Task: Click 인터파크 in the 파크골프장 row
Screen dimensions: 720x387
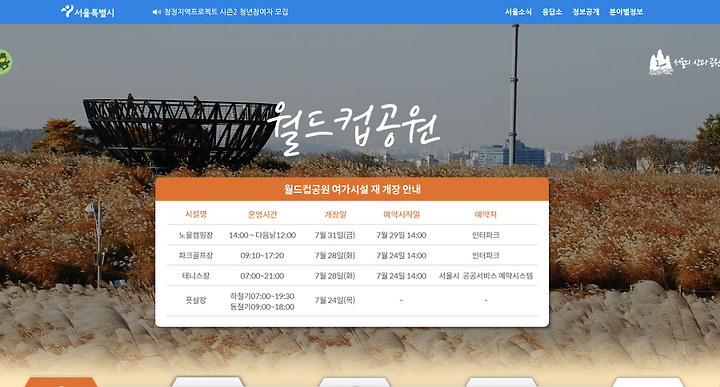Action: tap(486, 255)
